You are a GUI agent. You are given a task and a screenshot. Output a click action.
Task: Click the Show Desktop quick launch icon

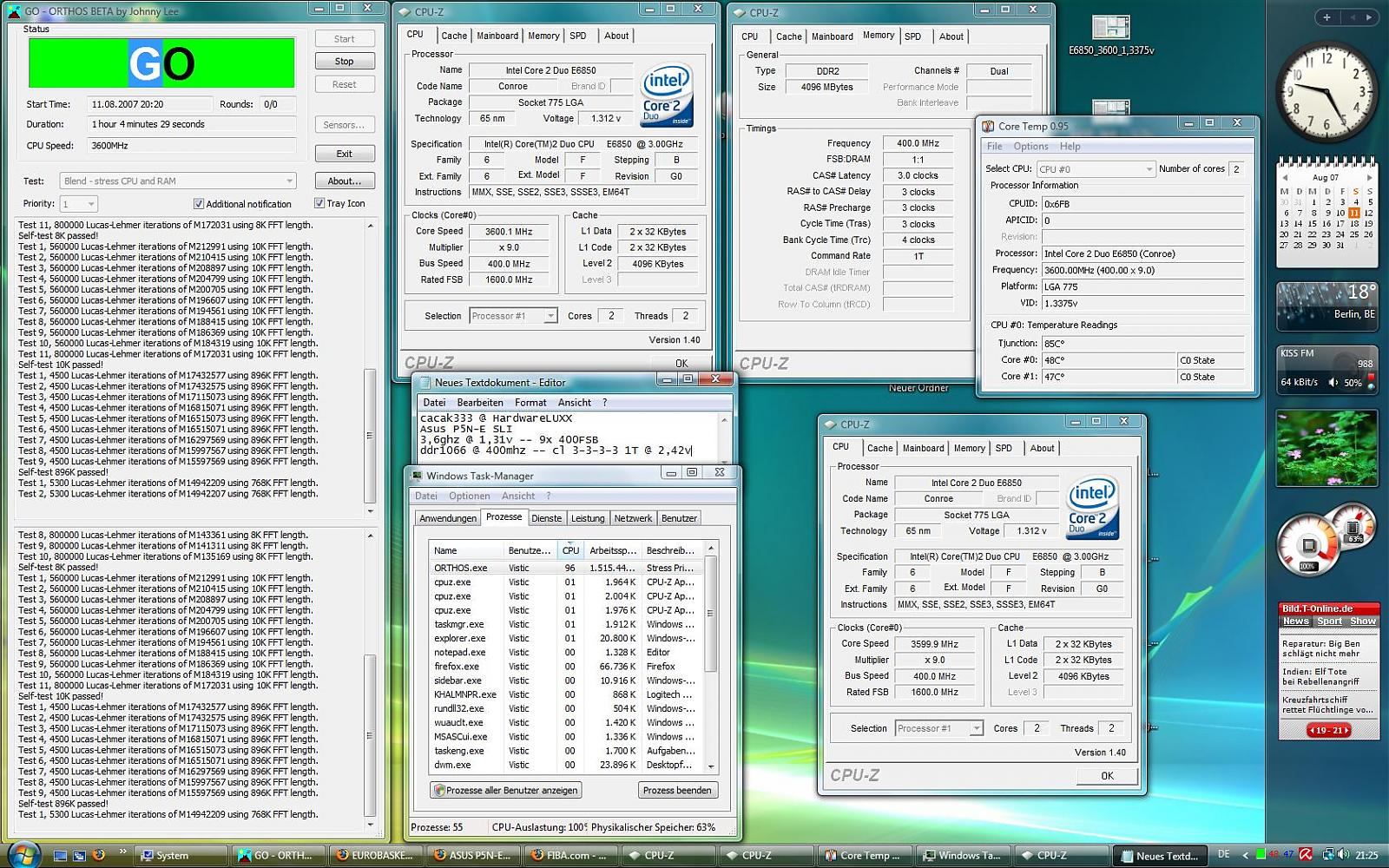pyautogui.click(x=61, y=855)
